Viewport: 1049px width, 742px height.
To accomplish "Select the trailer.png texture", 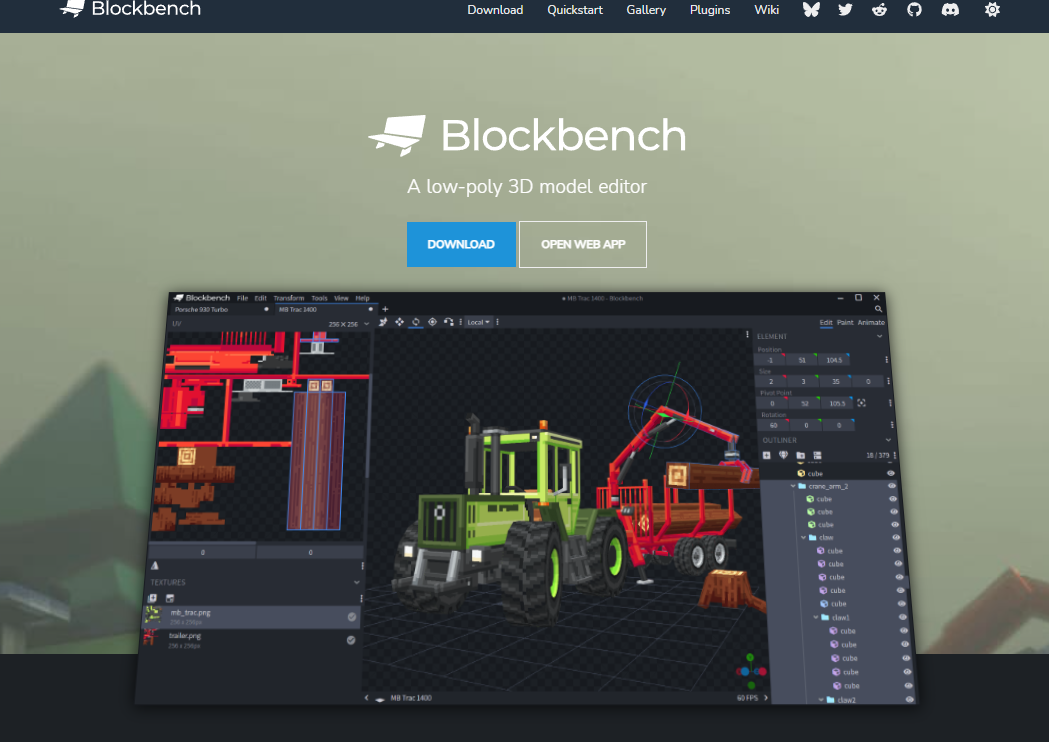I will tap(252, 640).
